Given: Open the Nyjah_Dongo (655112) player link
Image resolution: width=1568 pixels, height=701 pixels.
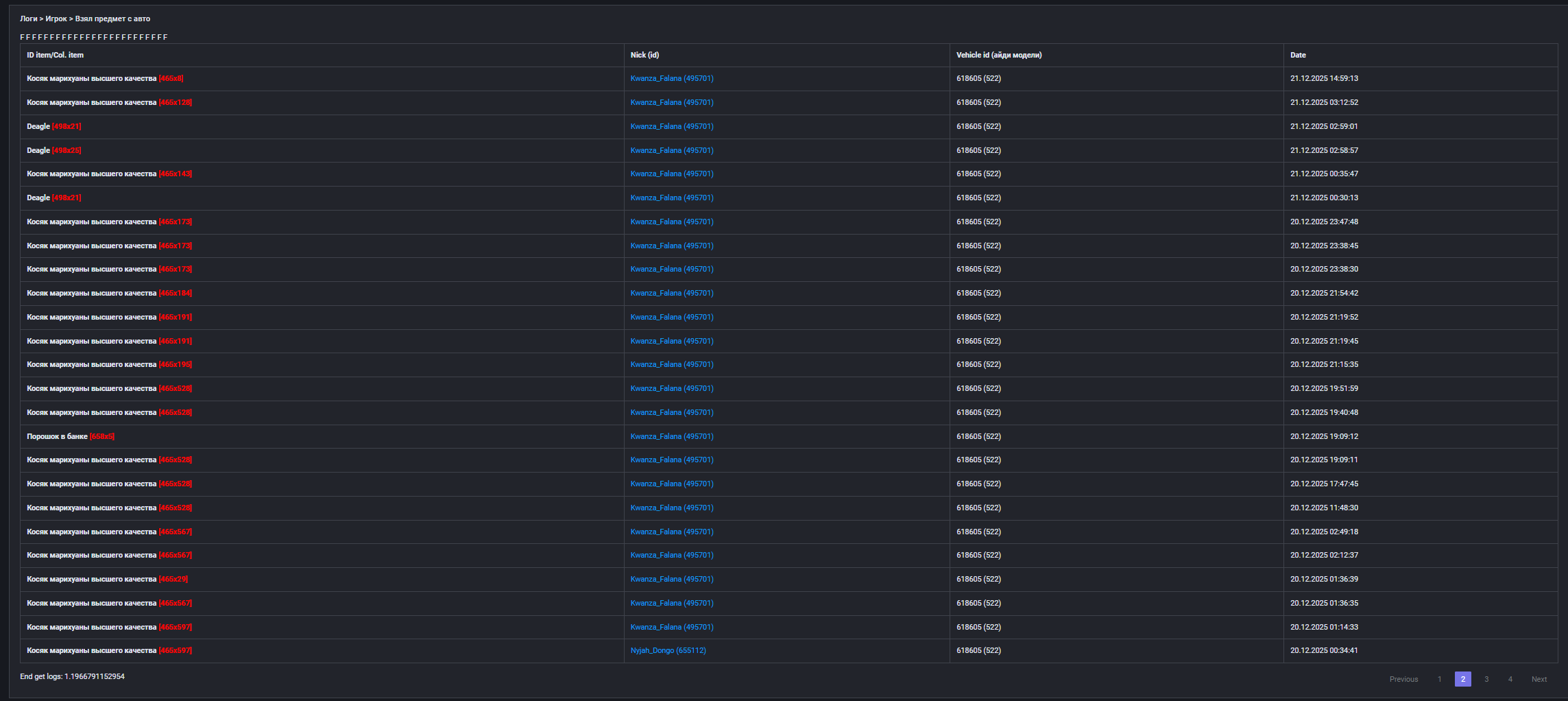Looking at the screenshot, I should click(668, 651).
